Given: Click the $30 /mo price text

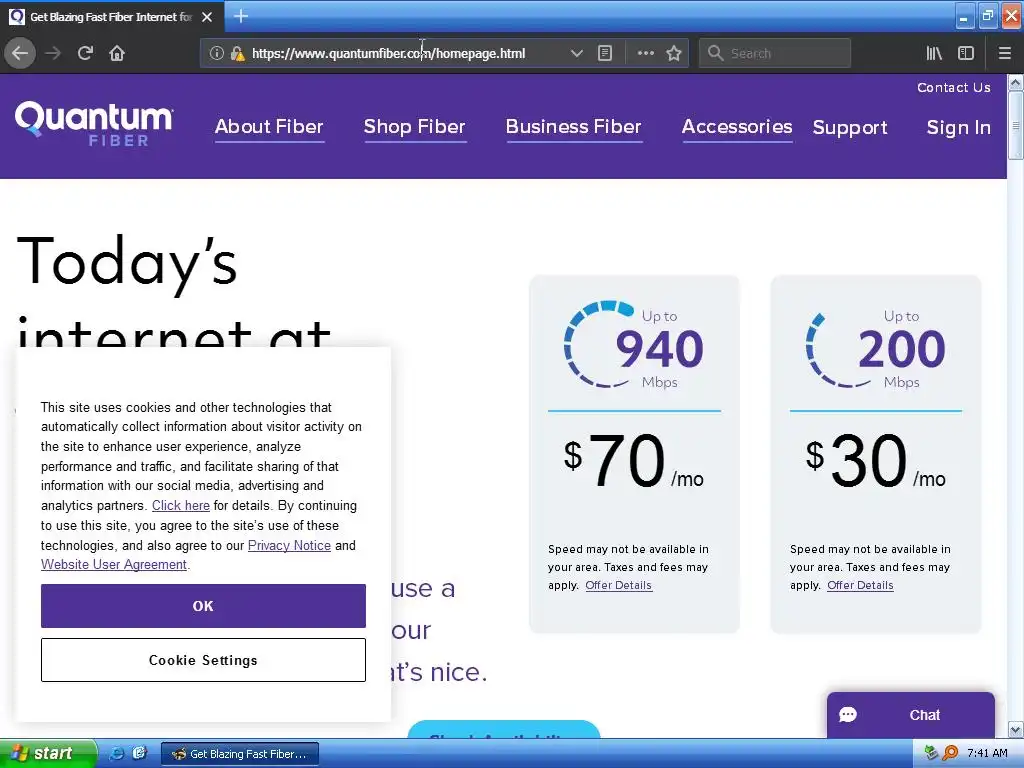Looking at the screenshot, I should [x=875, y=461].
